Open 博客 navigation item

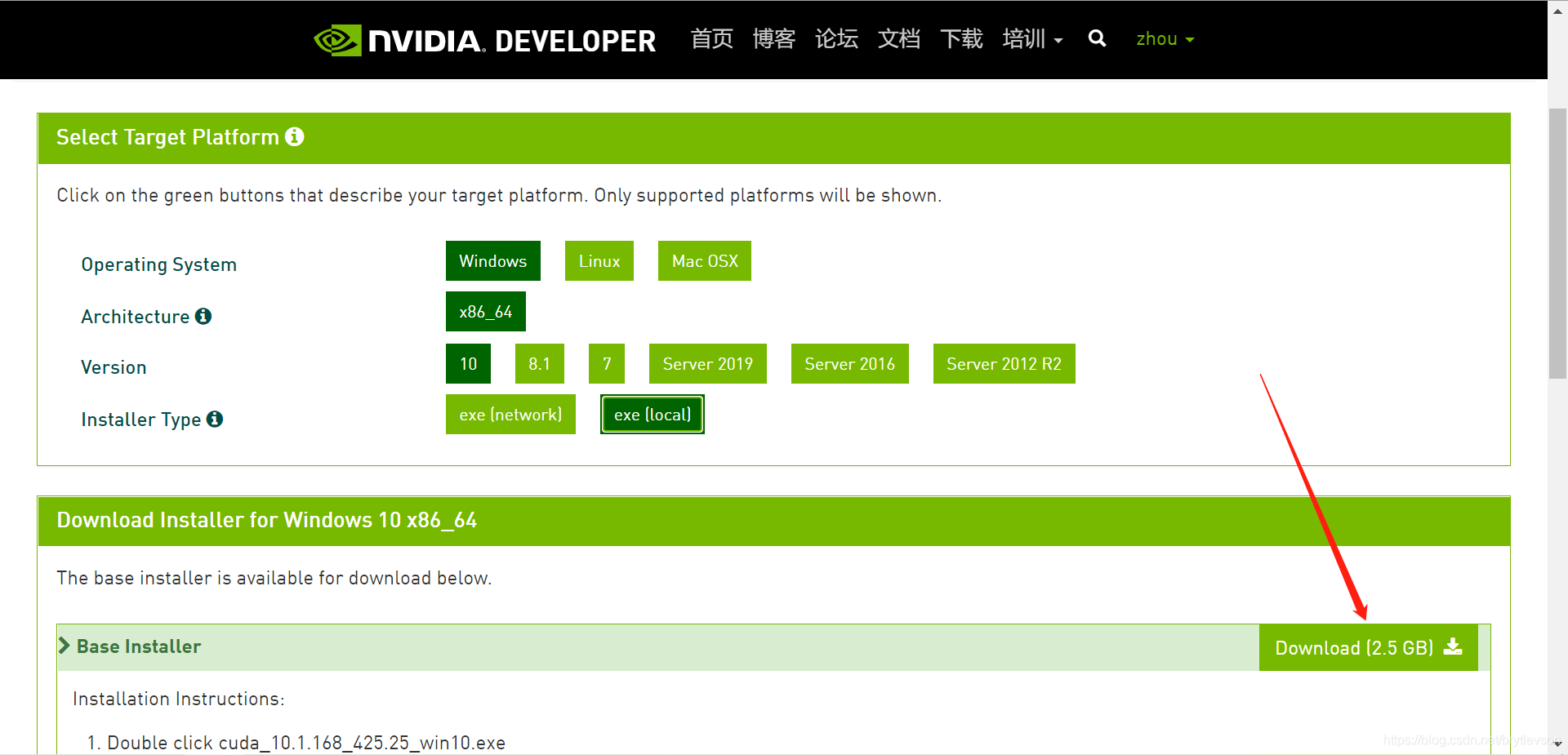(774, 39)
